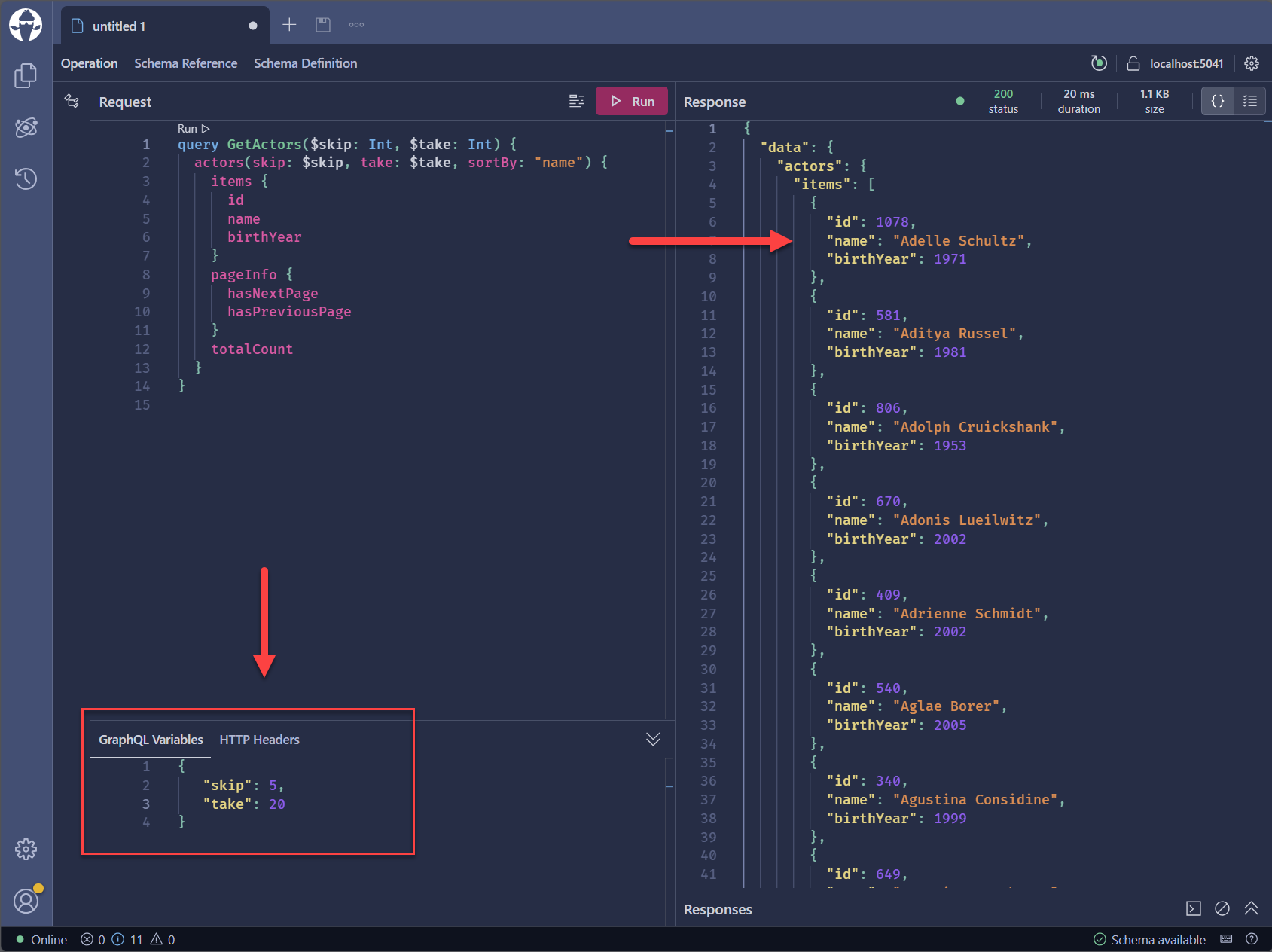1272x952 pixels.
Task: Click the Banana Cake Pop app logo
Action: pos(26,25)
